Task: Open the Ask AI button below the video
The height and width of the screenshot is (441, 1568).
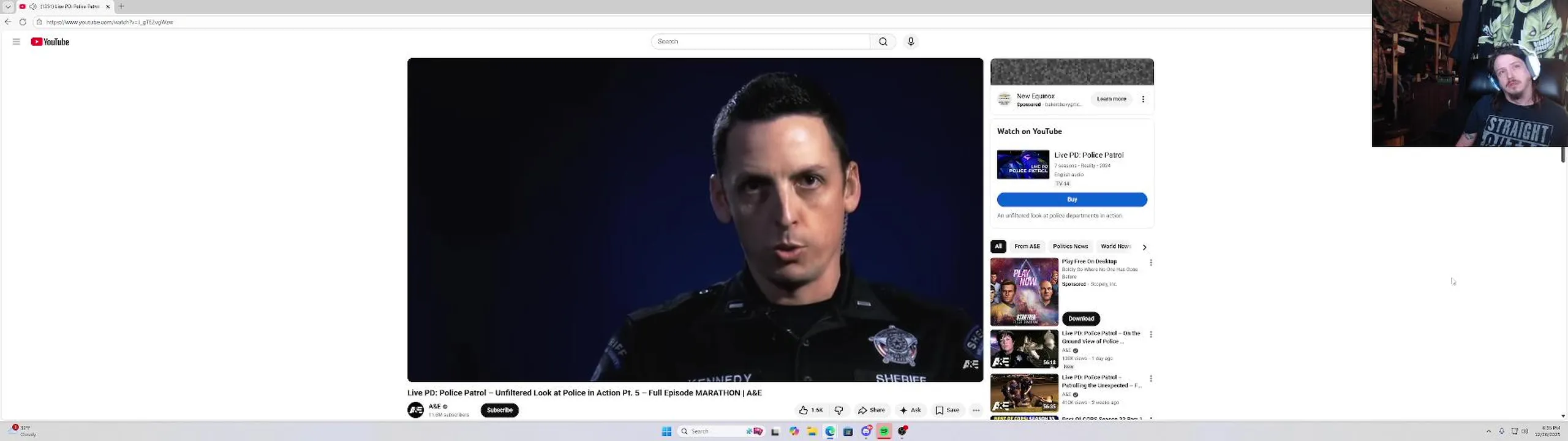Action: click(x=910, y=410)
